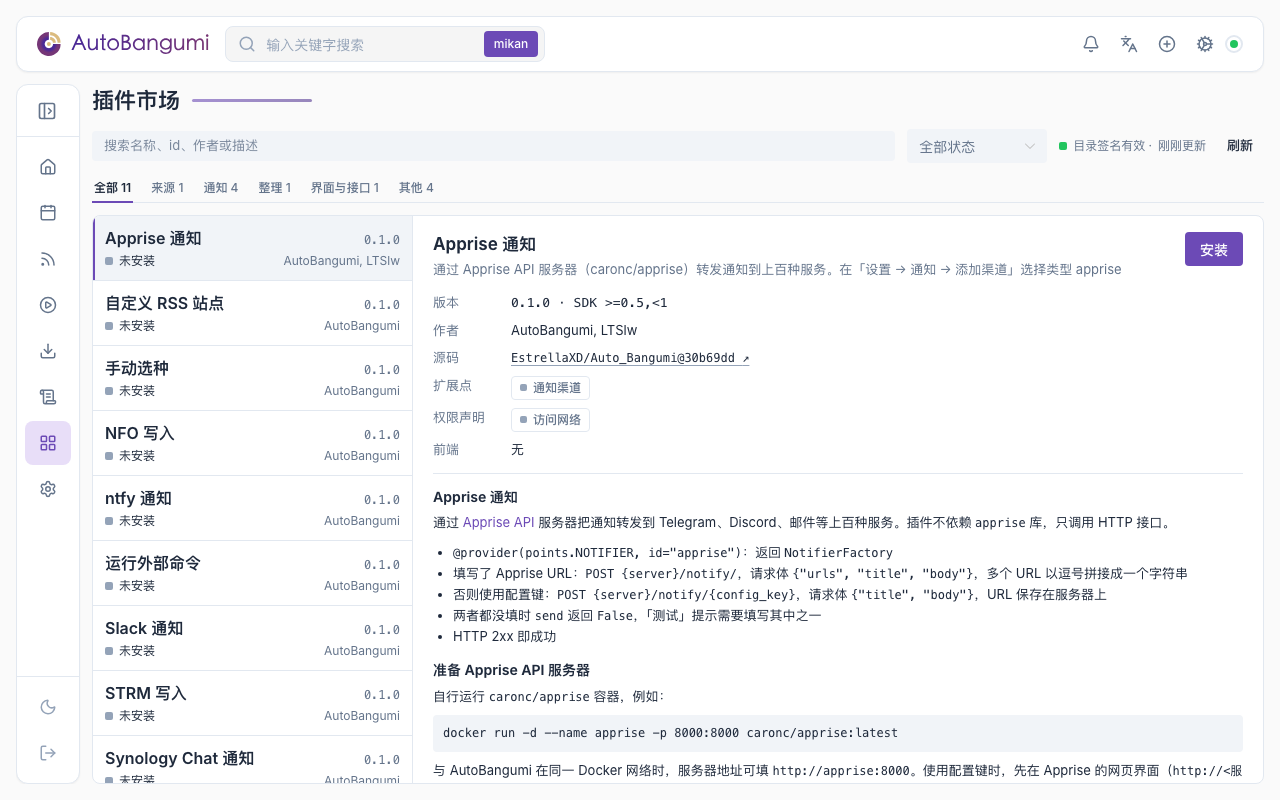Image resolution: width=1280 pixels, height=800 pixels.
Task: Click the 刷新 refresh button
Action: click(x=1240, y=146)
